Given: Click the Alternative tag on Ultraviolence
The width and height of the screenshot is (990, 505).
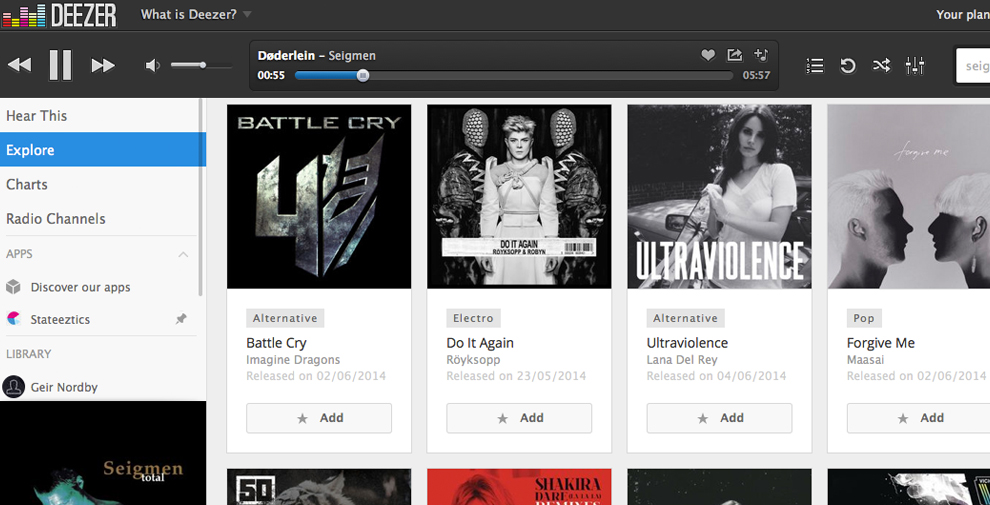Looking at the screenshot, I should (x=685, y=318).
